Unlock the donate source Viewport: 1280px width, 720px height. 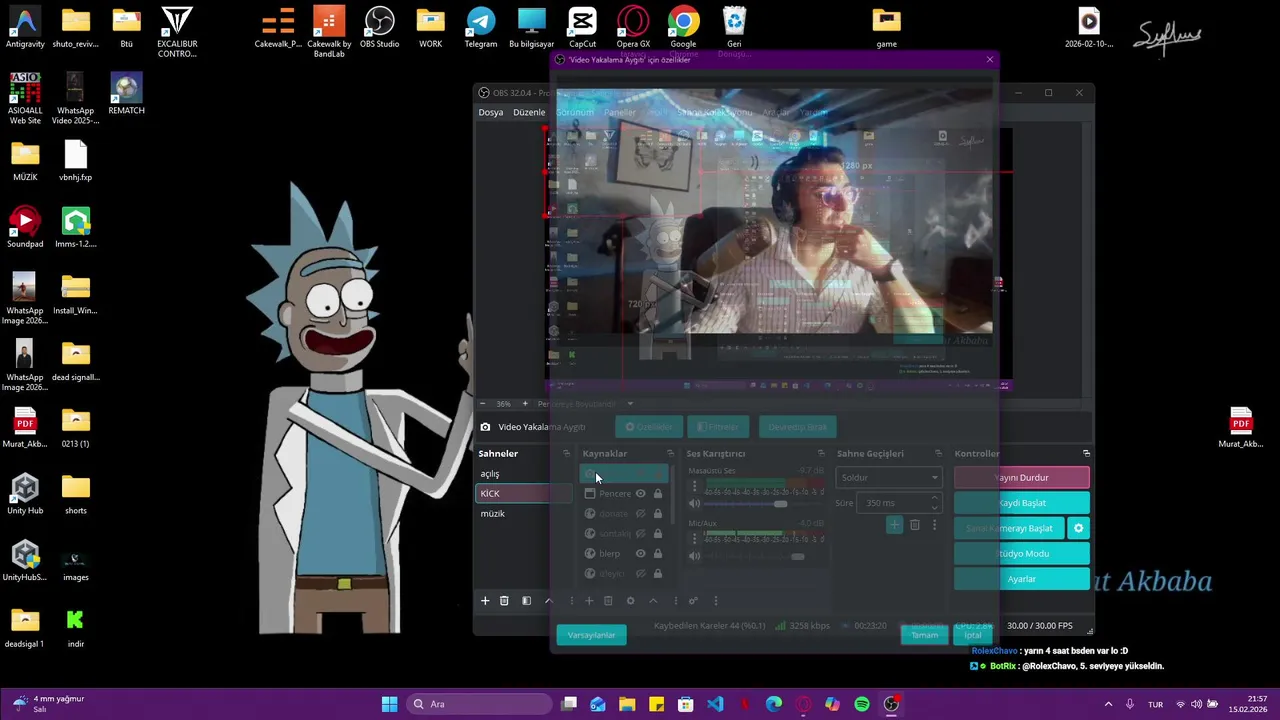click(658, 514)
